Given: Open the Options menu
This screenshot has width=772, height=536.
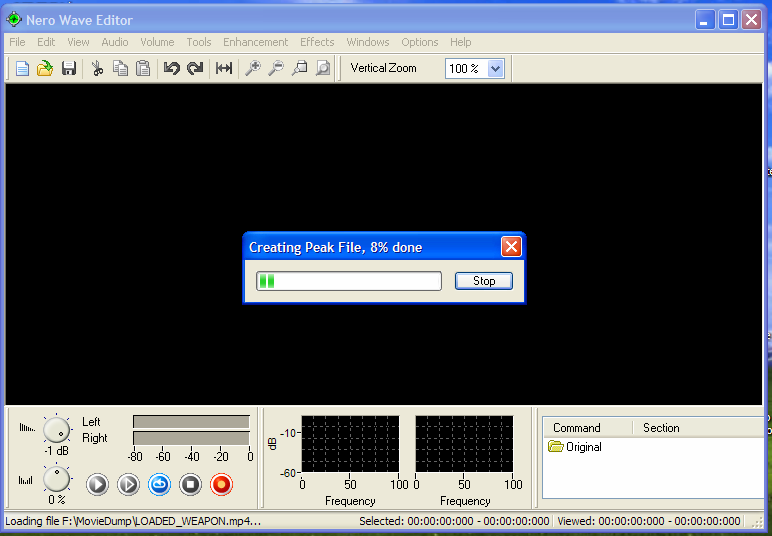Looking at the screenshot, I should pos(419,42).
